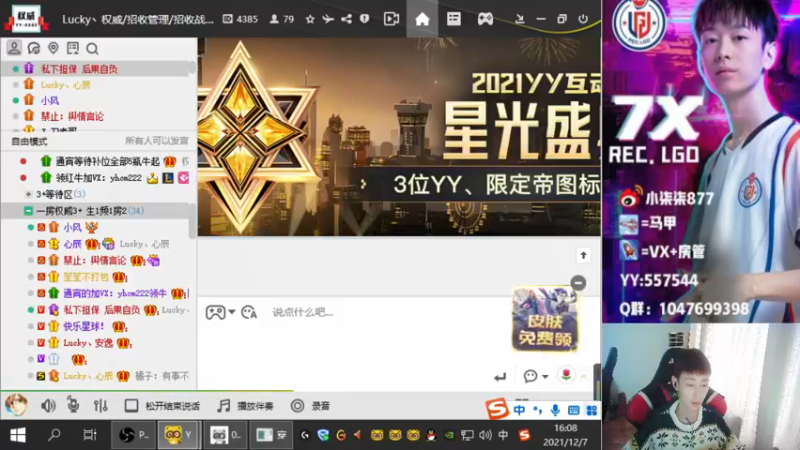Toggle Sogou Chinese mode 中 button
Viewport: 800px width, 450px height.
click(519, 410)
